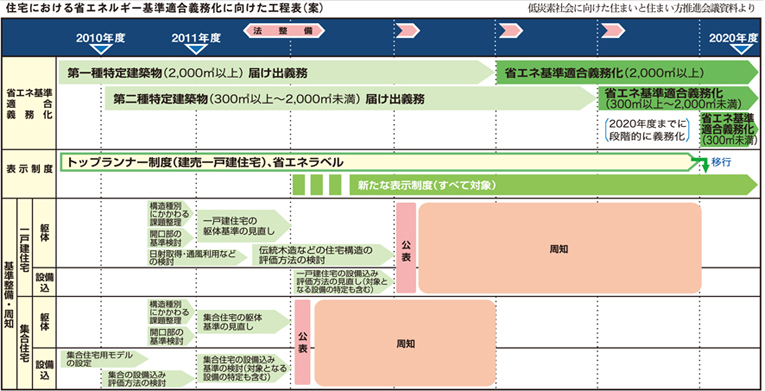
Task: Click the 集合住宅 vertical header
Action: (x=24, y=343)
